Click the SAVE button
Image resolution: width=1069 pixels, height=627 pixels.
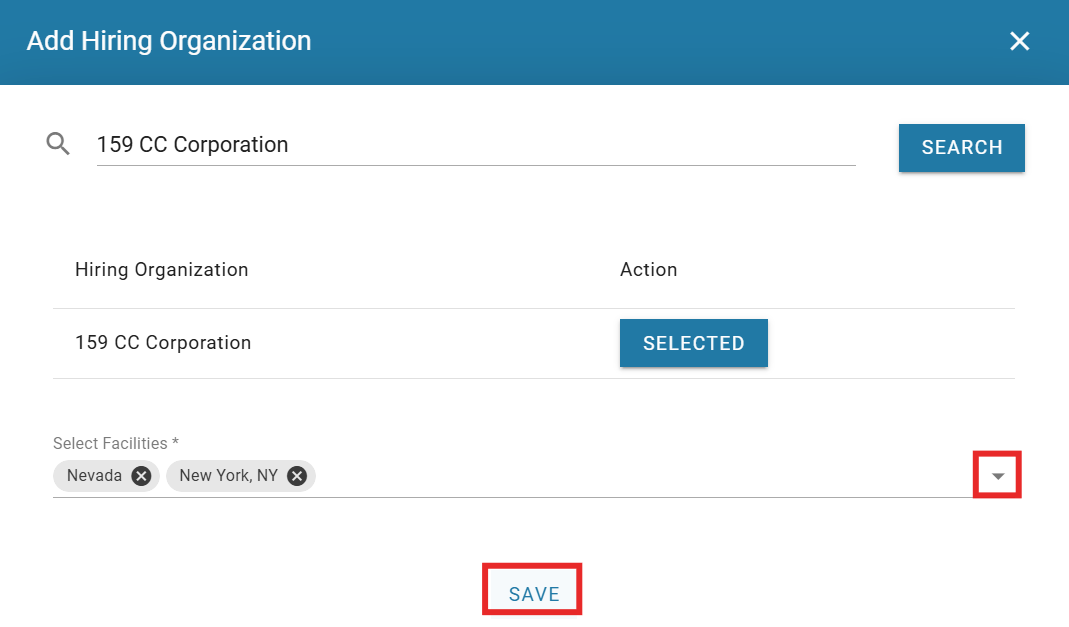tap(533, 593)
